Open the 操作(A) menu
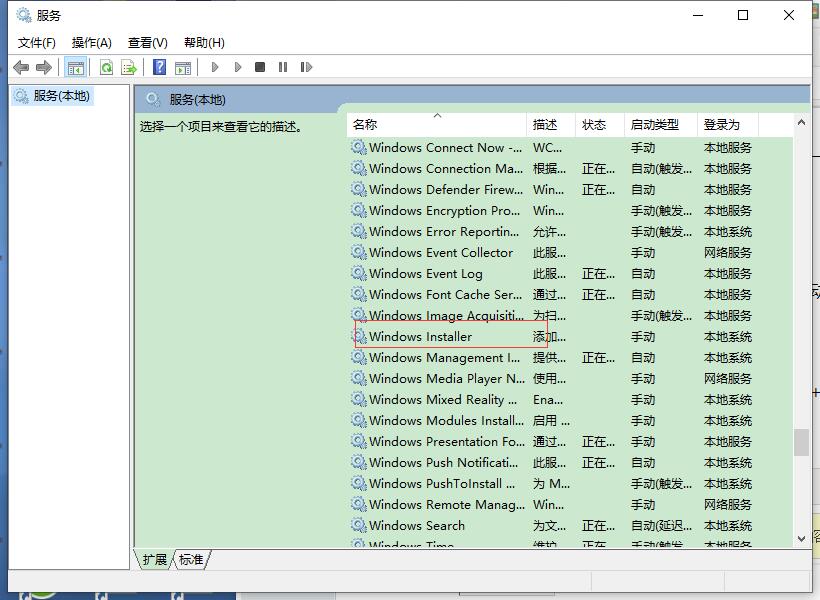 [92, 42]
